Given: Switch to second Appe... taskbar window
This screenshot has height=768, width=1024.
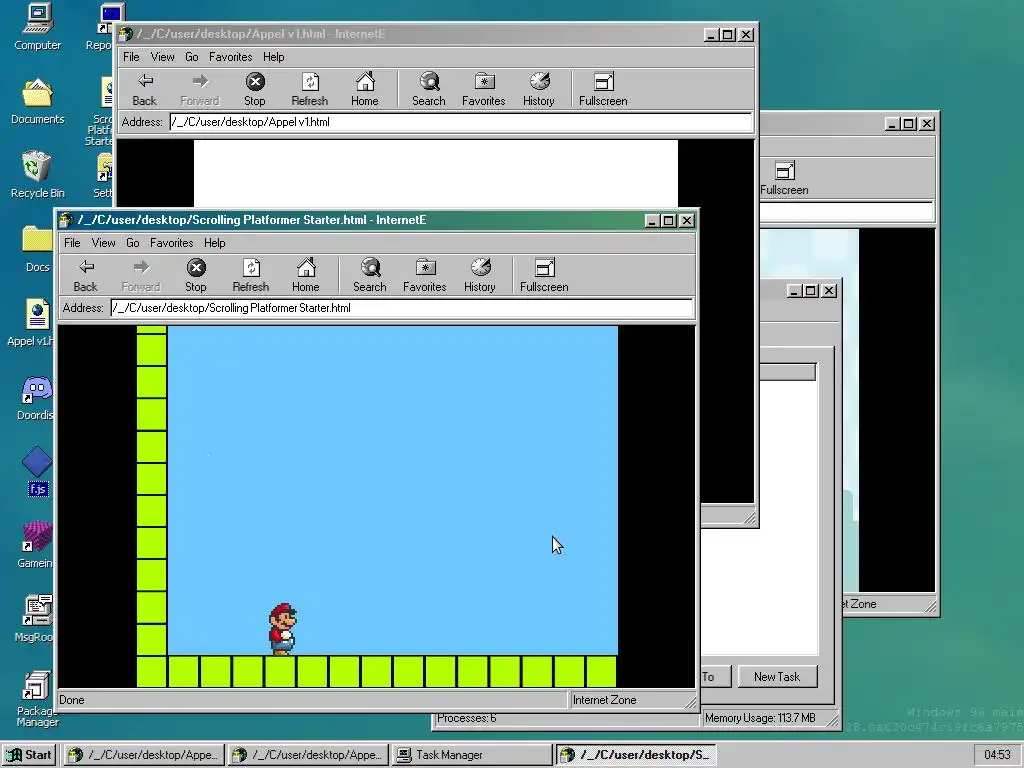Looking at the screenshot, I should pos(308,755).
